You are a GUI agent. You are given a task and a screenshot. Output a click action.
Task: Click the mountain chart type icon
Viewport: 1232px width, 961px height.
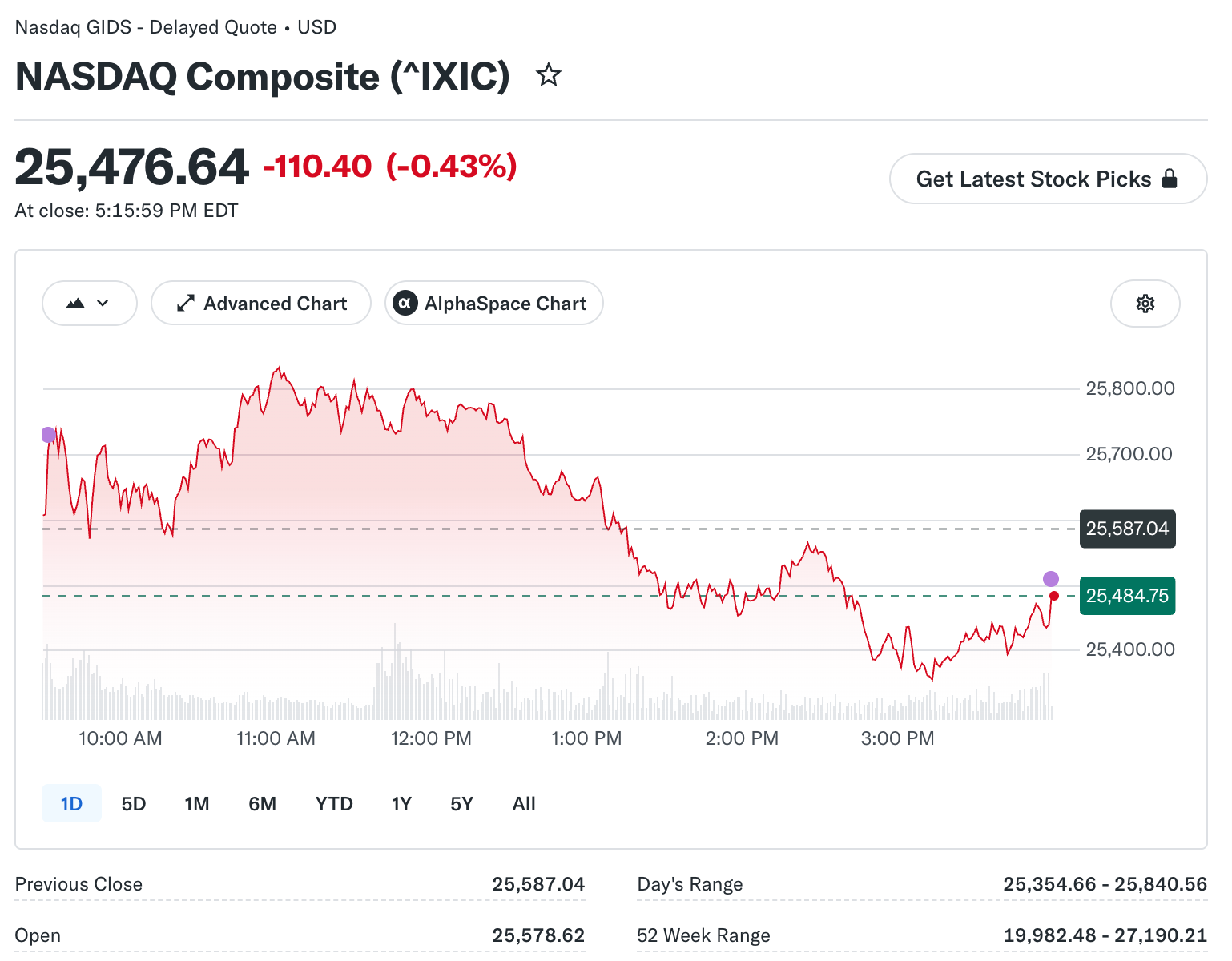pyautogui.click(x=75, y=304)
